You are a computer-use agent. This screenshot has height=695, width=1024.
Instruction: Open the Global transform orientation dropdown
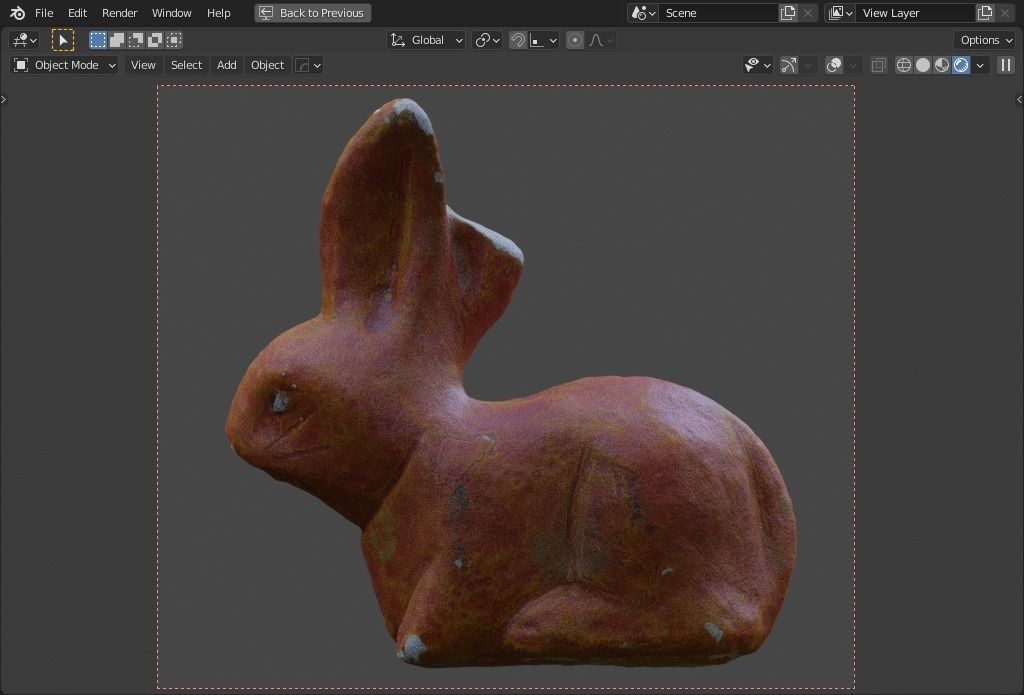pyautogui.click(x=426, y=40)
